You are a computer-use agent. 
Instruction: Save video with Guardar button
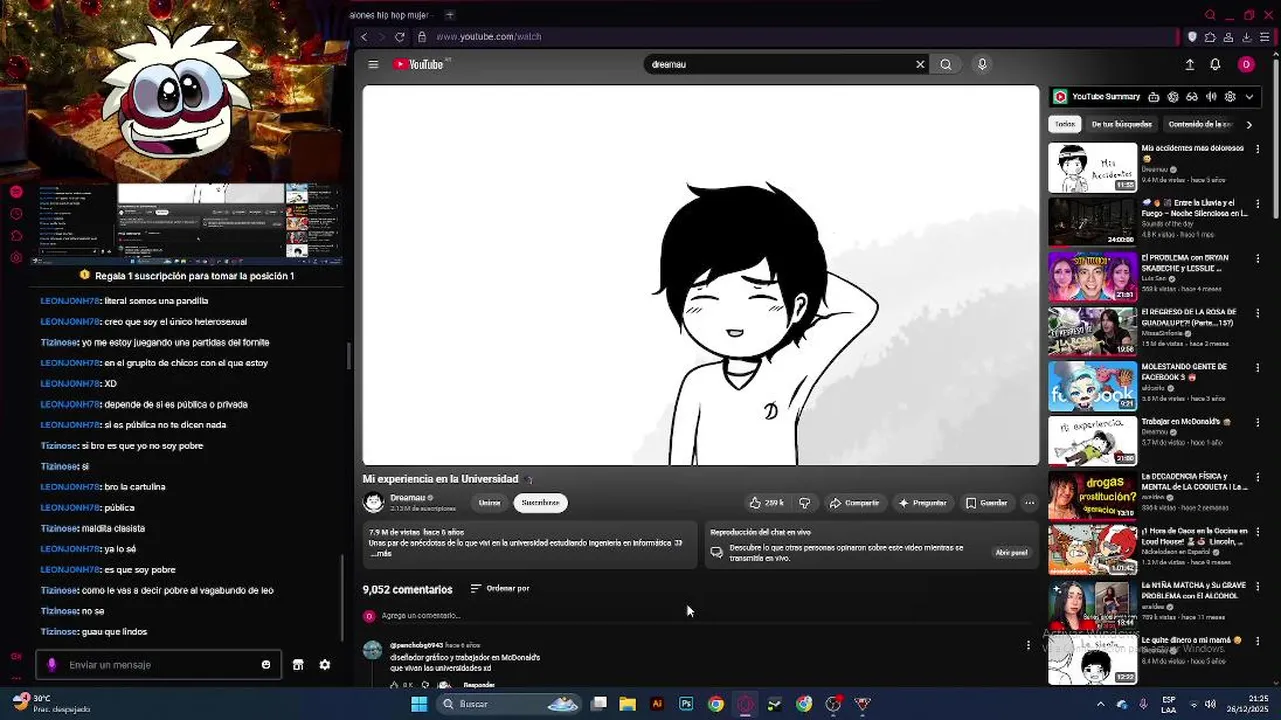pyautogui.click(x=987, y=503)
